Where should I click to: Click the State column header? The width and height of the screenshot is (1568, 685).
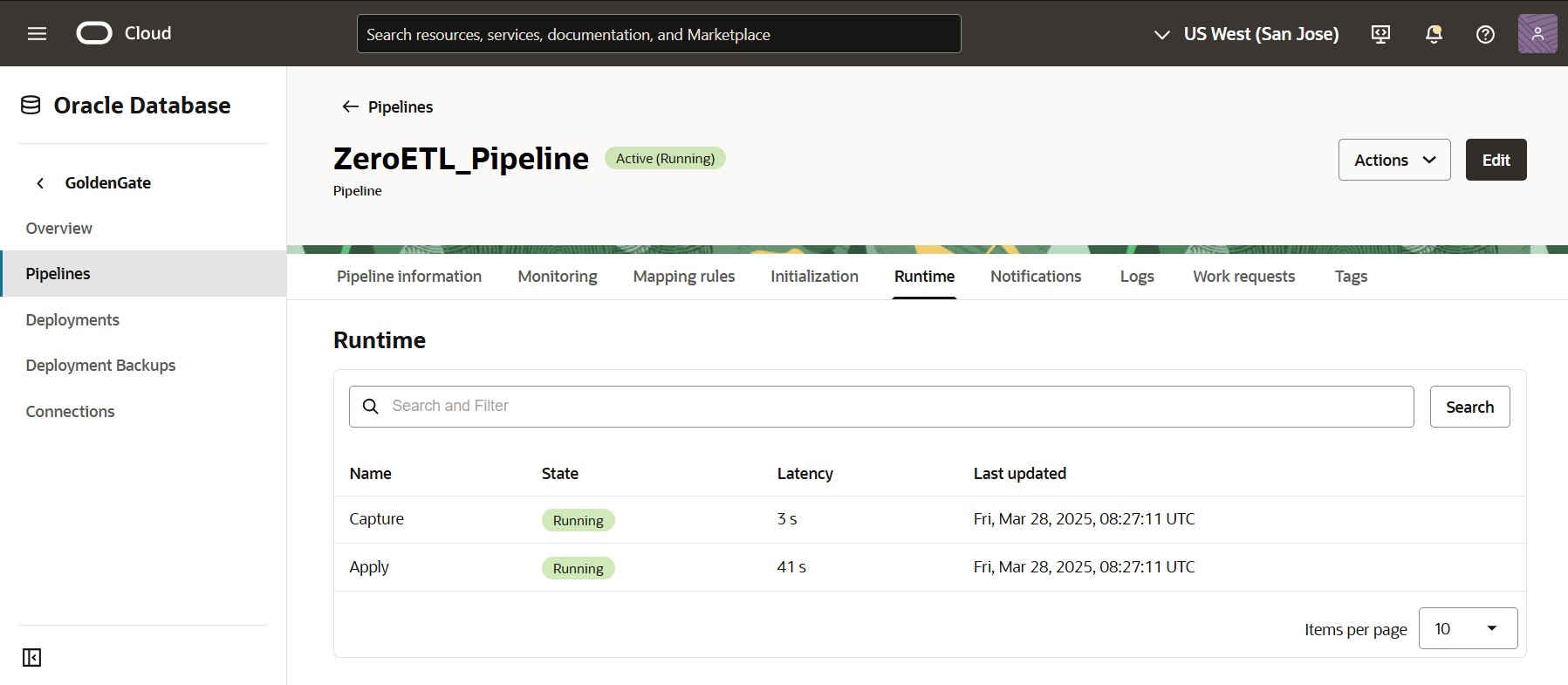560,474
